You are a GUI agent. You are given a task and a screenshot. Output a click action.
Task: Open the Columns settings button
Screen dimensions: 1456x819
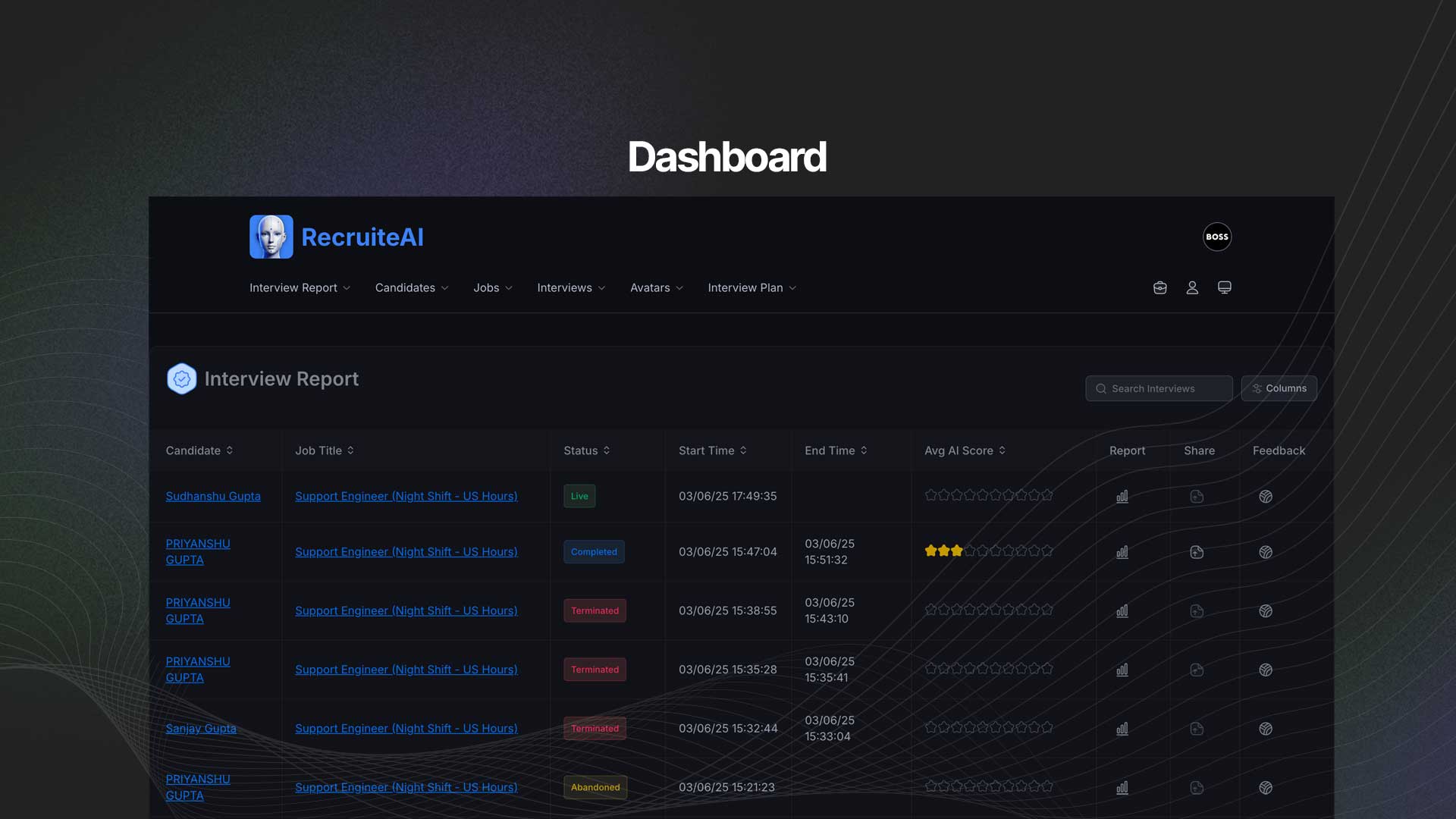(x=1279, y=388)
